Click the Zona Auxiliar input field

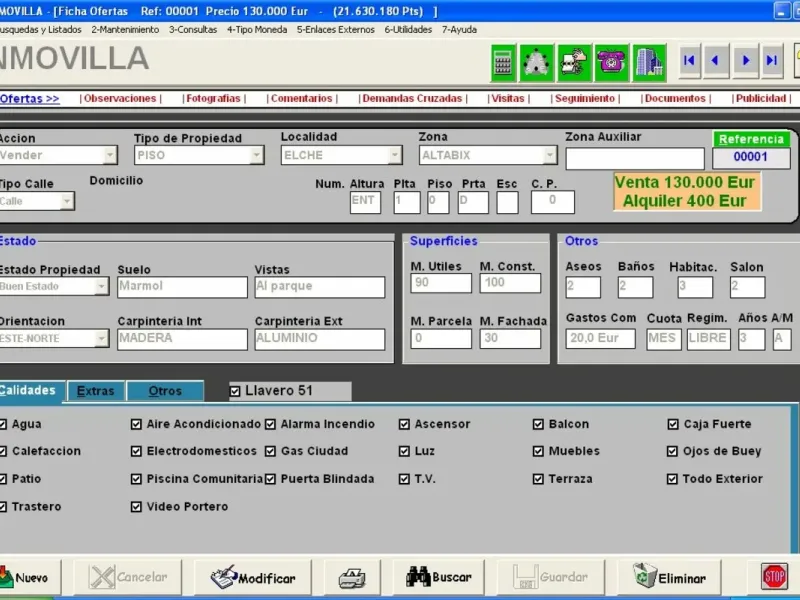[635, 159]
